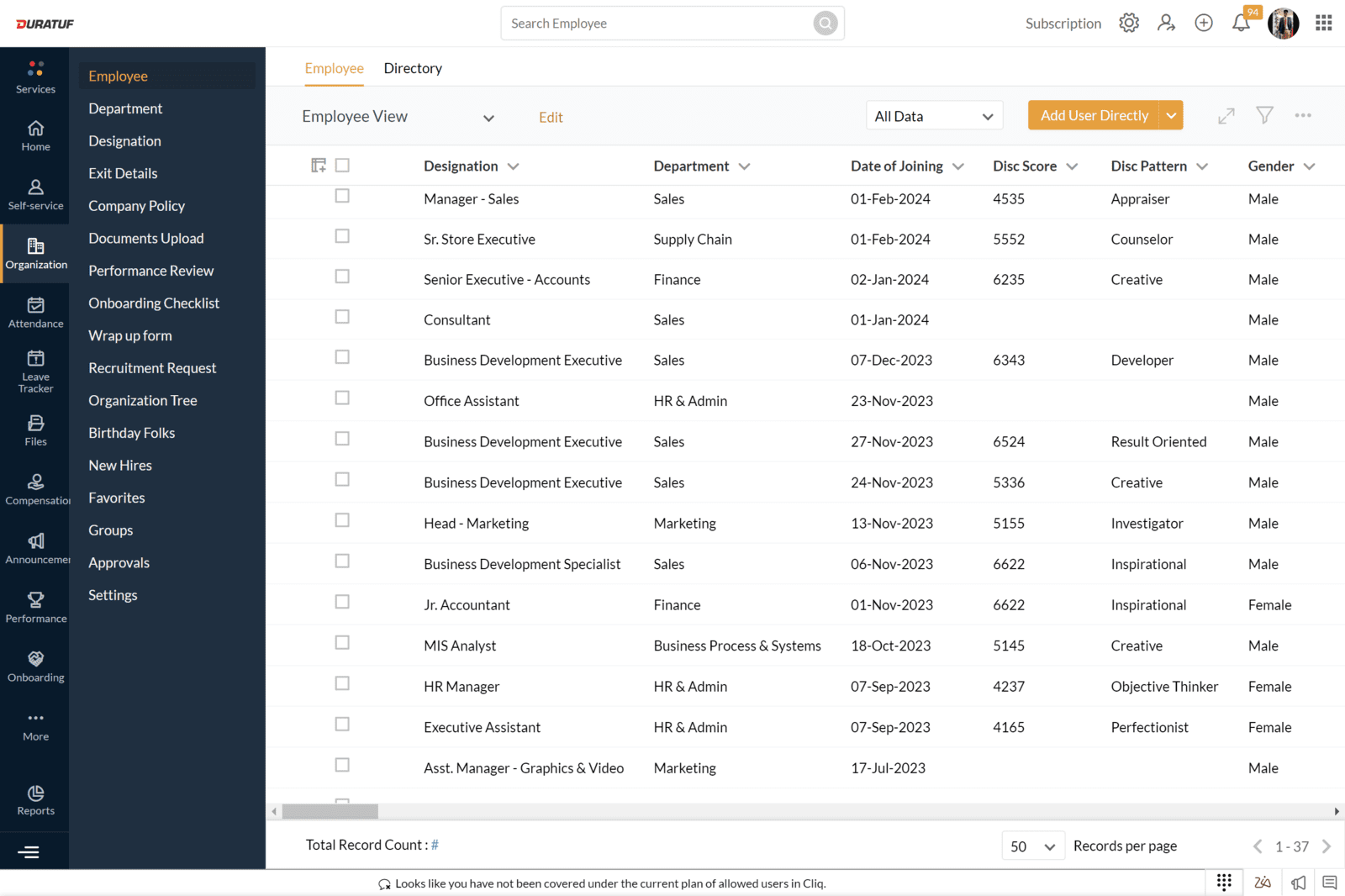Click column customization icon in table header

tap(319, 166)
